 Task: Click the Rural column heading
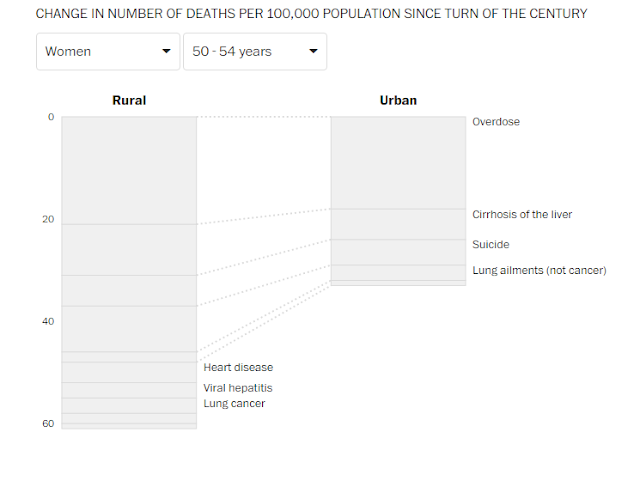click(x=129, y=100)
